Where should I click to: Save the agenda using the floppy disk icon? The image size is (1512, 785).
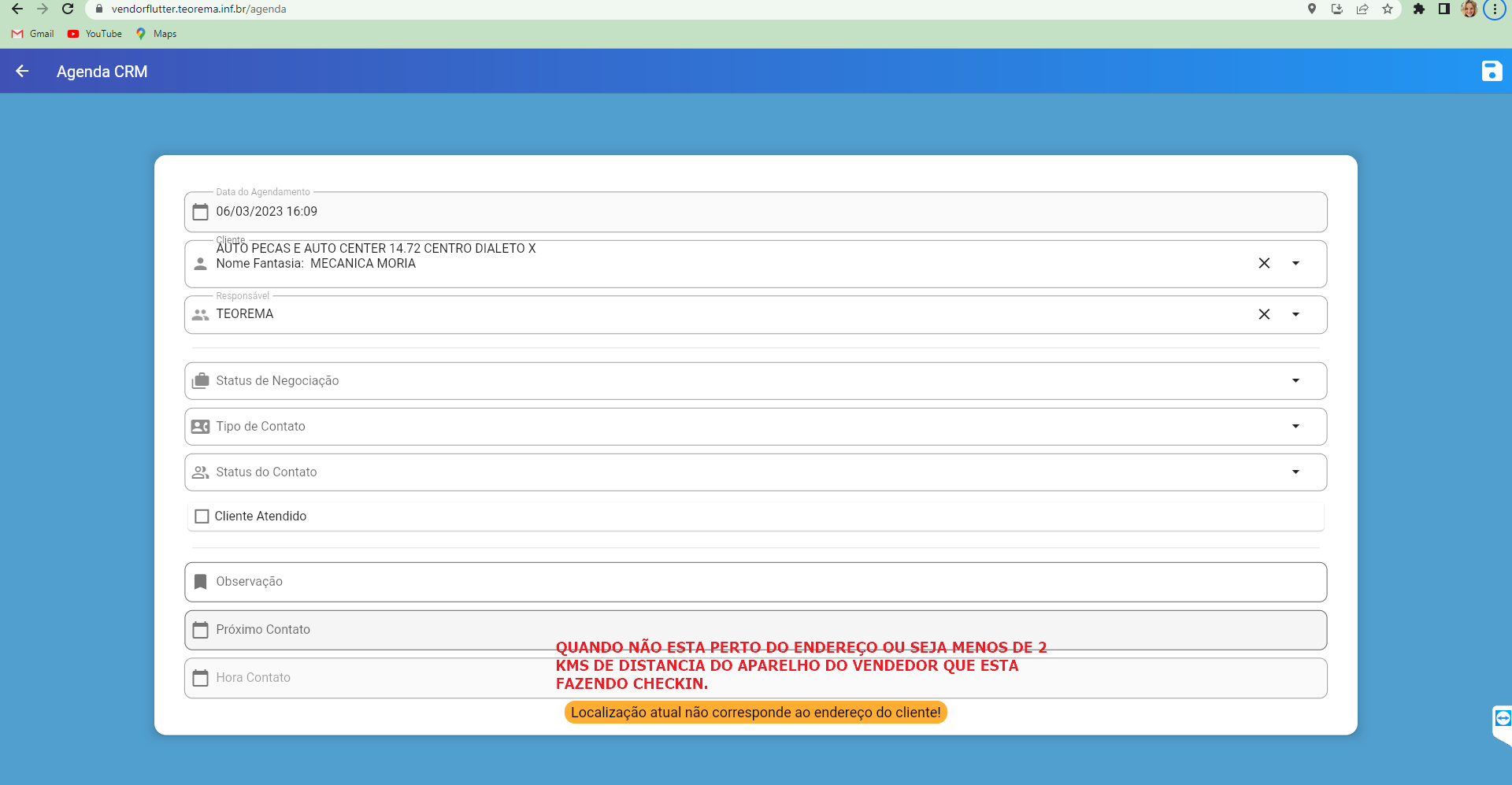point(1492,71)
